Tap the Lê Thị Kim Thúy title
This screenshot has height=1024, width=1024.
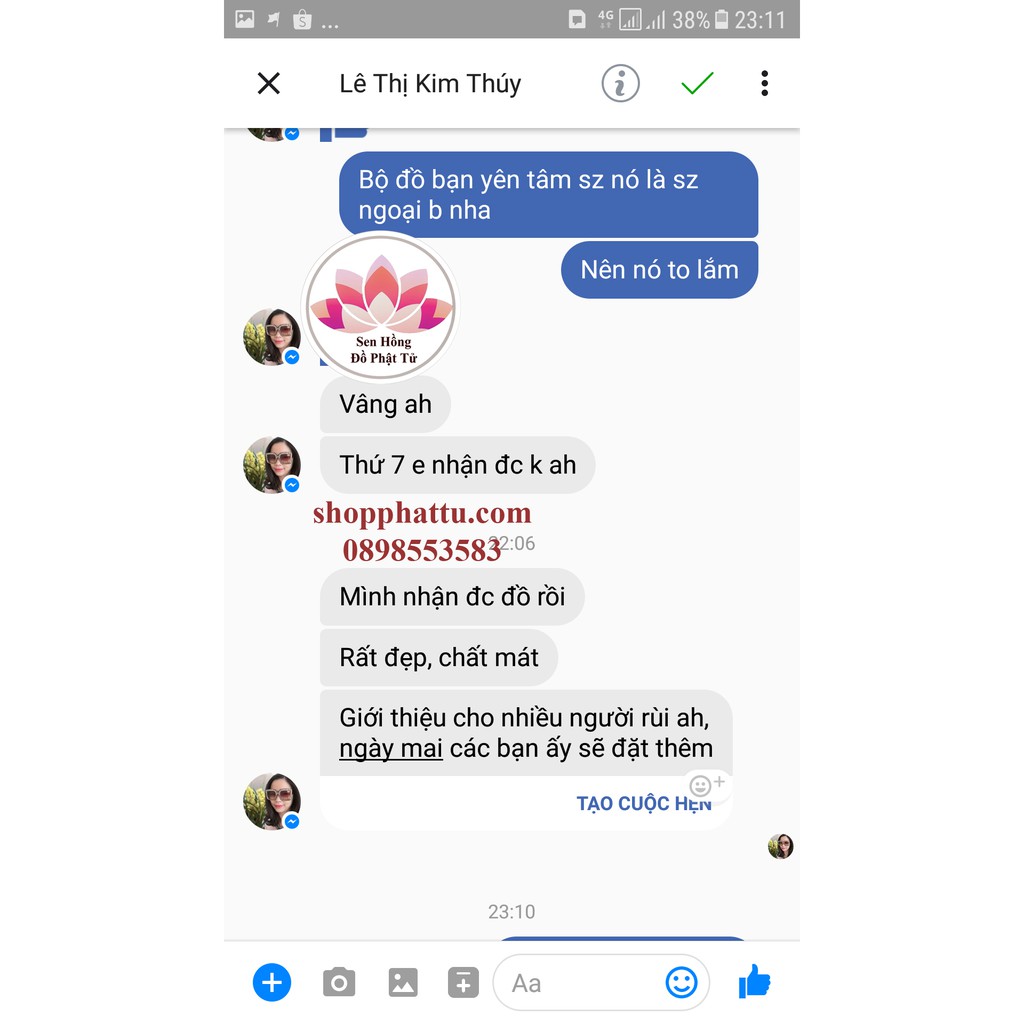pos(430,84)
